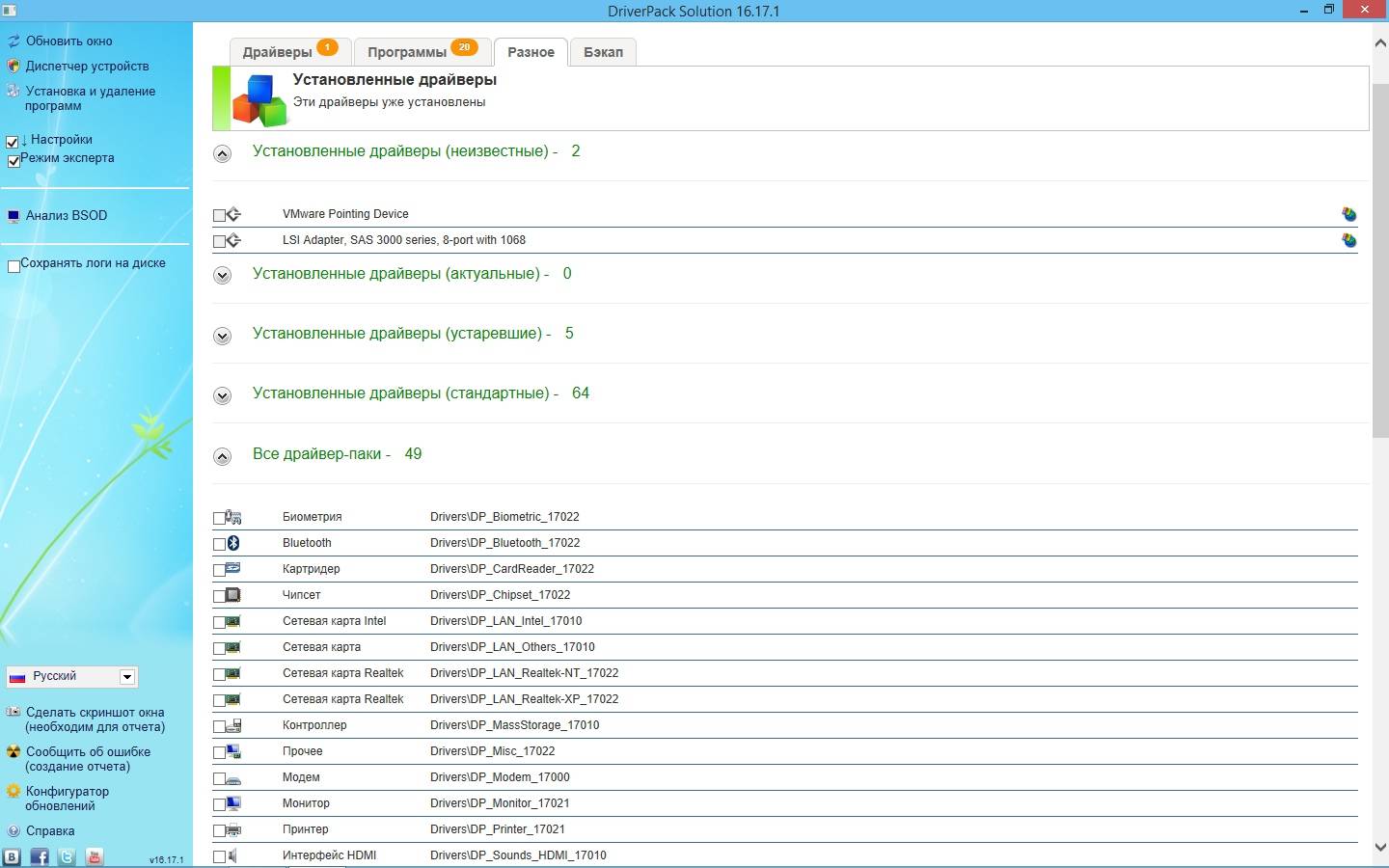Check the VMware Pointing Device checkbox
The image size is (1389, 868).
point(219,215)
